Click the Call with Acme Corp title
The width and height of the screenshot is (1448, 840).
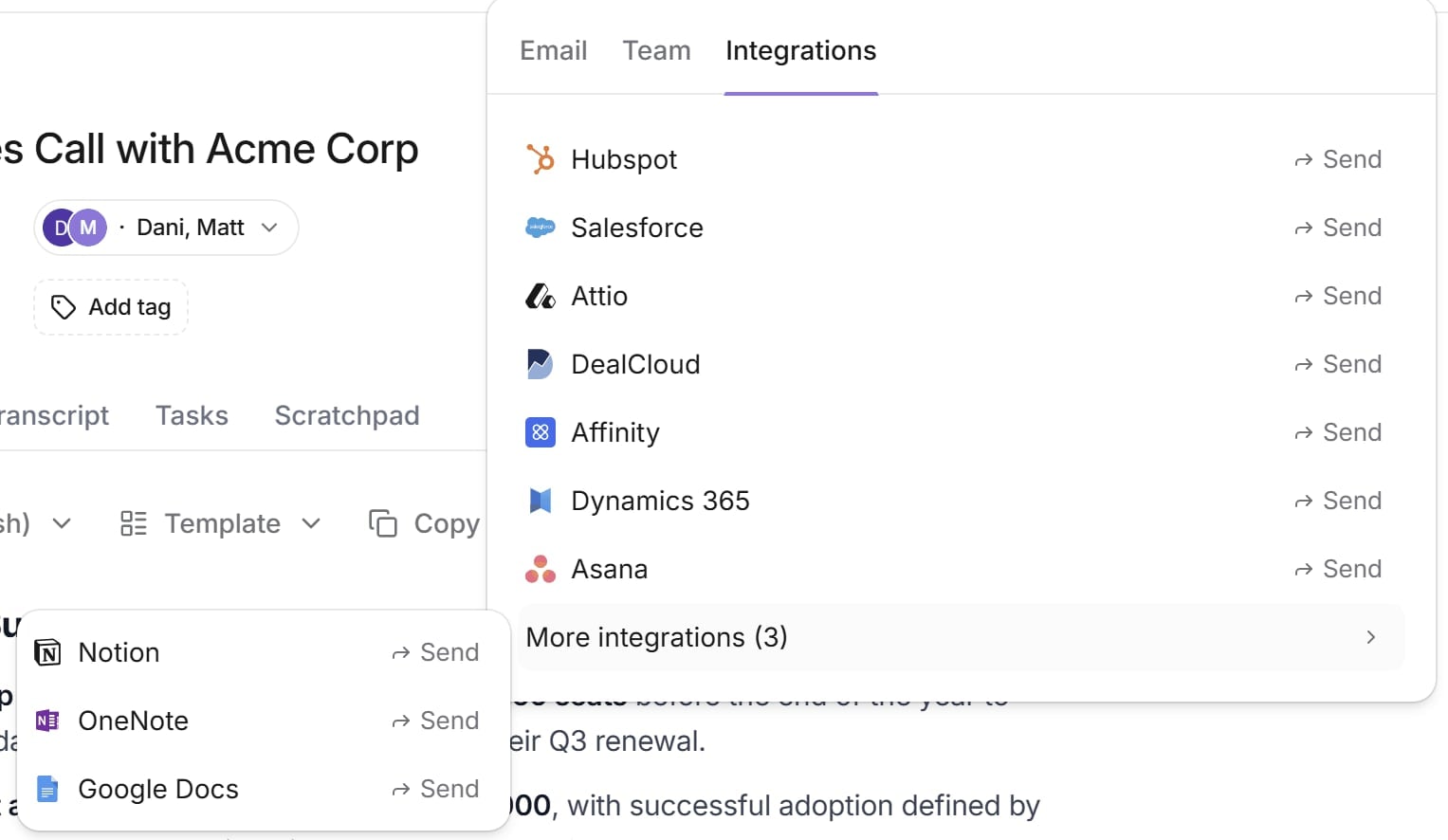210,149
